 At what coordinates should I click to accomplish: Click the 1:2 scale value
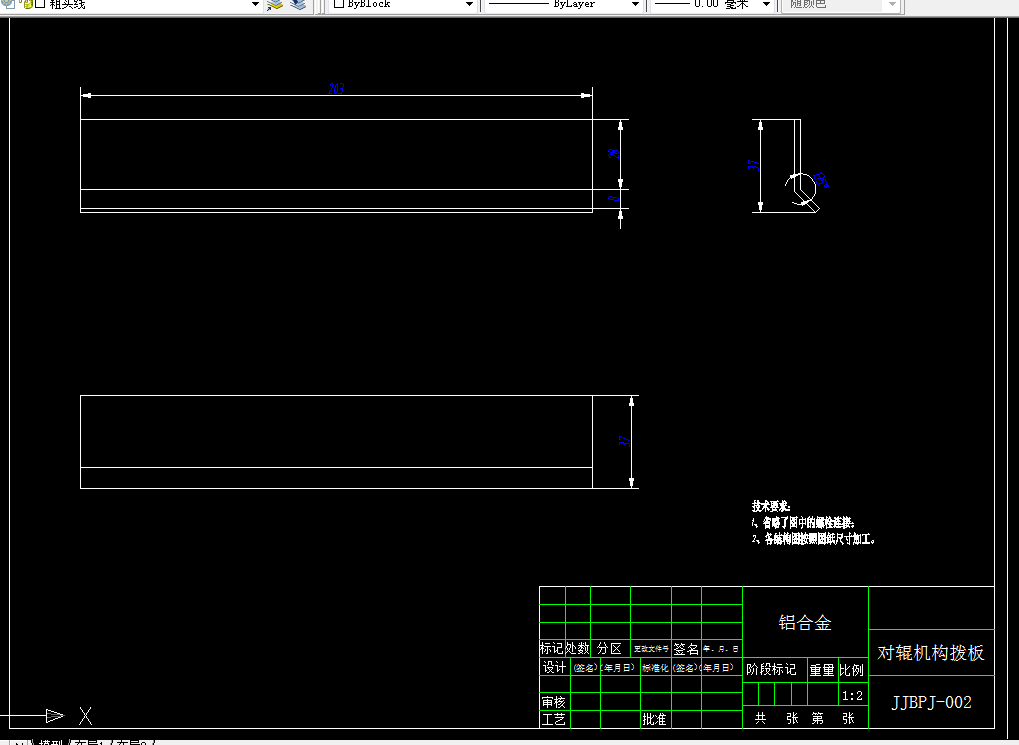[853, 696]
